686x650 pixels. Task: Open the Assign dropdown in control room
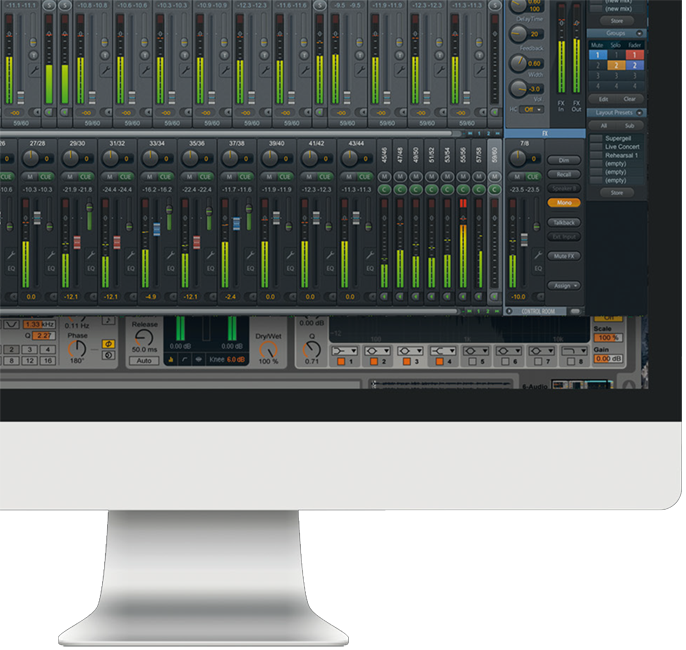click(x=564, y=286)
